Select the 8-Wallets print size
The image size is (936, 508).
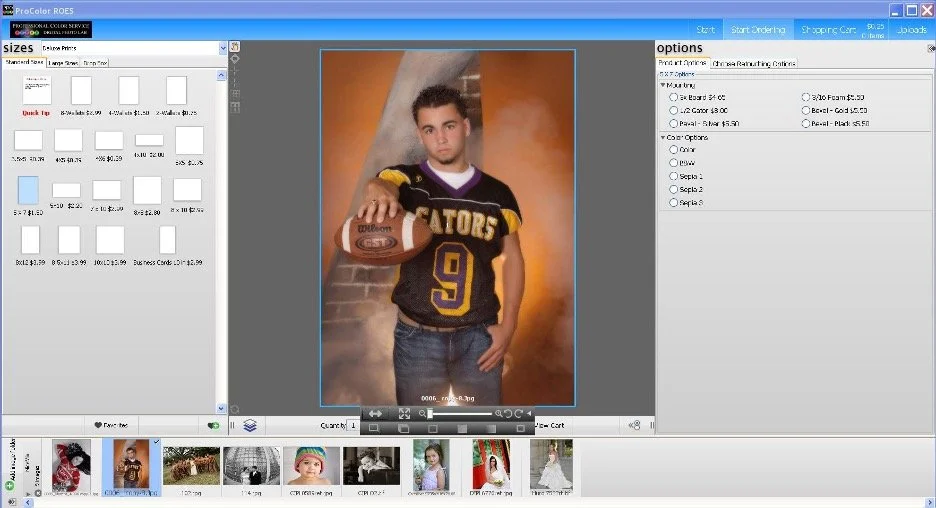81,90
